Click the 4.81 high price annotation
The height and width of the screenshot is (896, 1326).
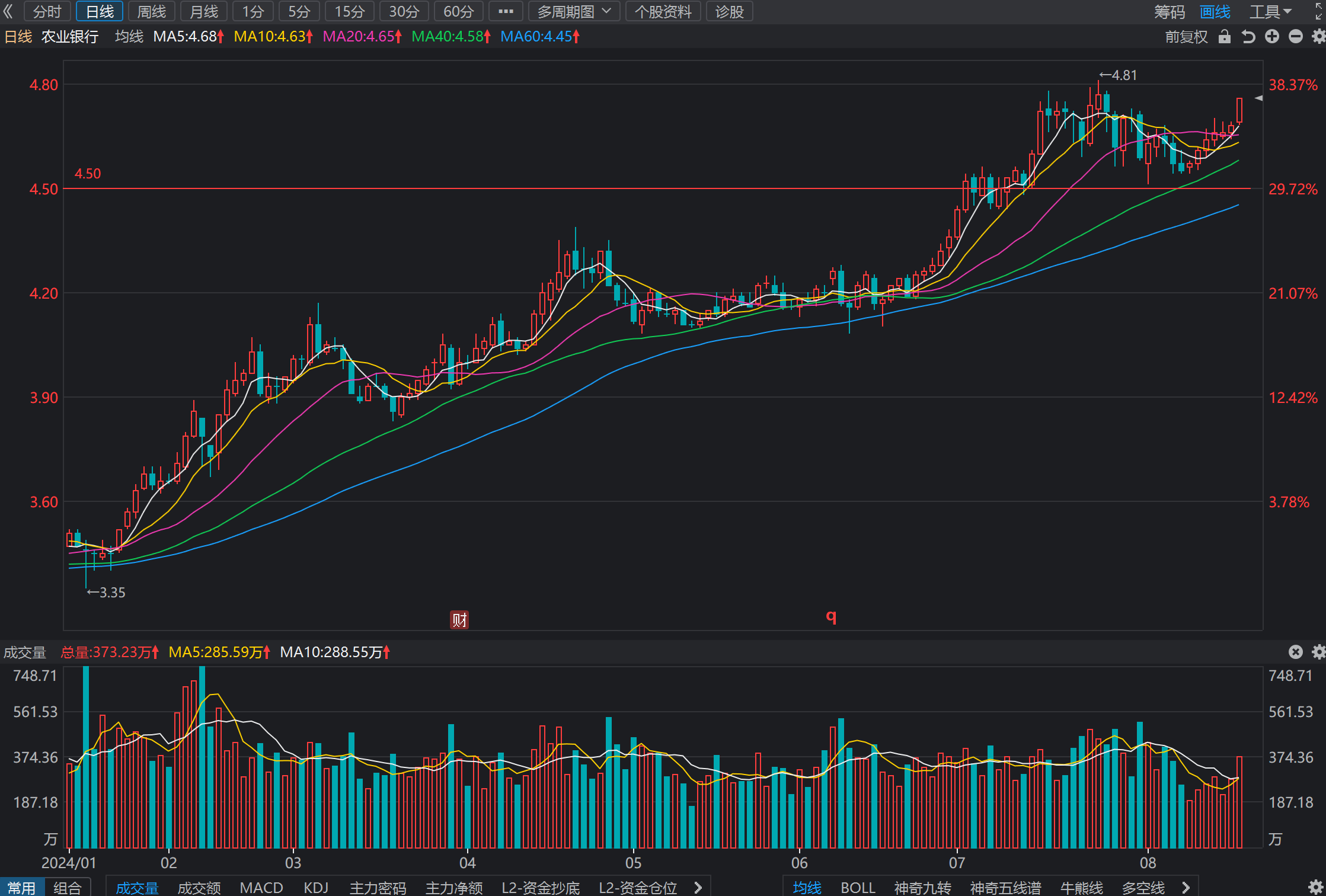tap(1119, 75)
